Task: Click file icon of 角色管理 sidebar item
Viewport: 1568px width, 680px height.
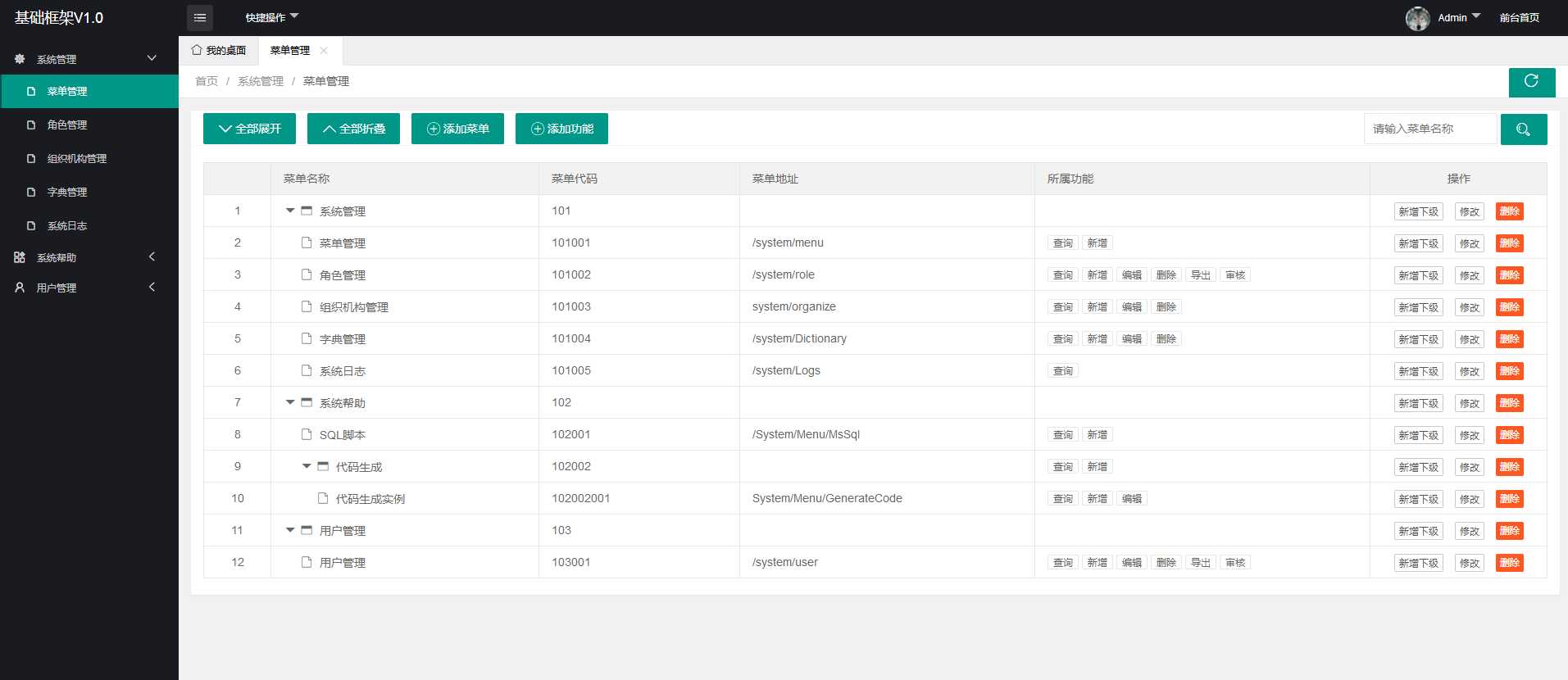Action: point(31,125)
